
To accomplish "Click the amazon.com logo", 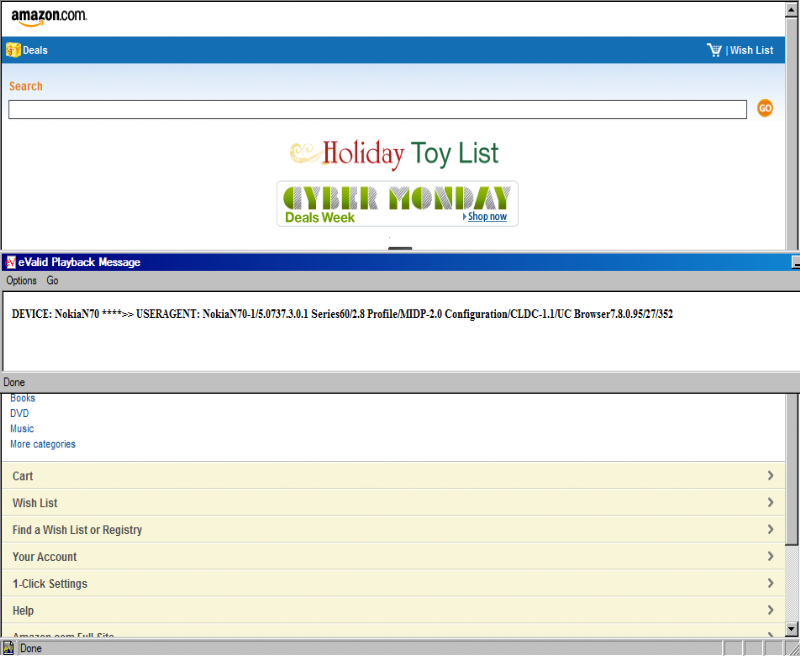I will pyautogui.click(x=49, y=17).
